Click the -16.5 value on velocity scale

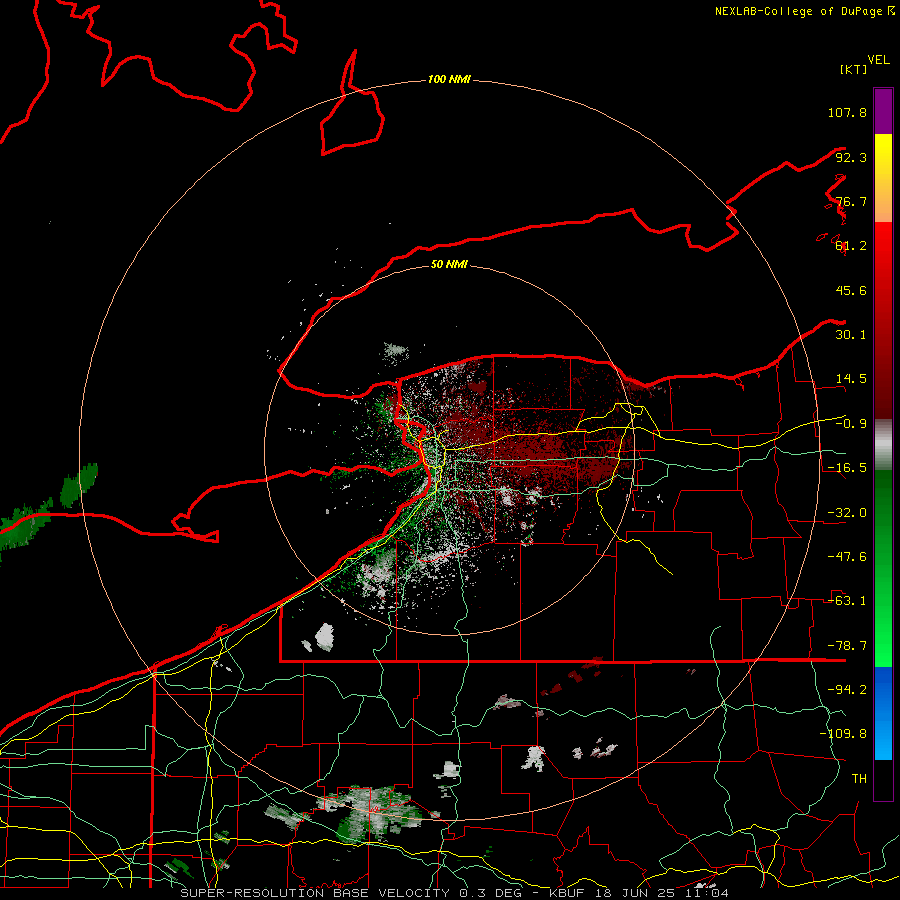[847, 468]
